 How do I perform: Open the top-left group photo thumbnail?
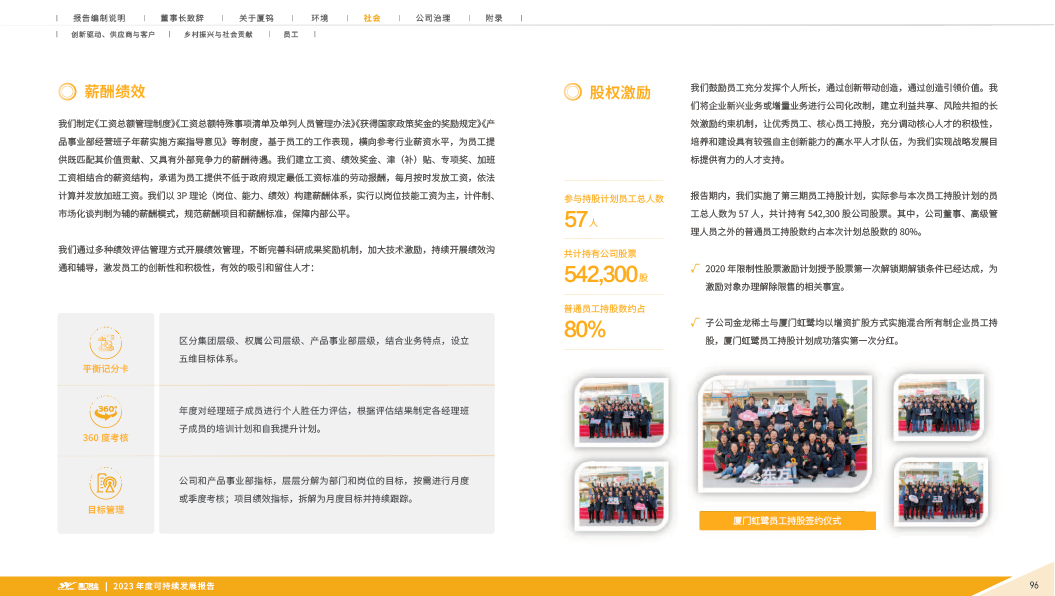(616, 411)
